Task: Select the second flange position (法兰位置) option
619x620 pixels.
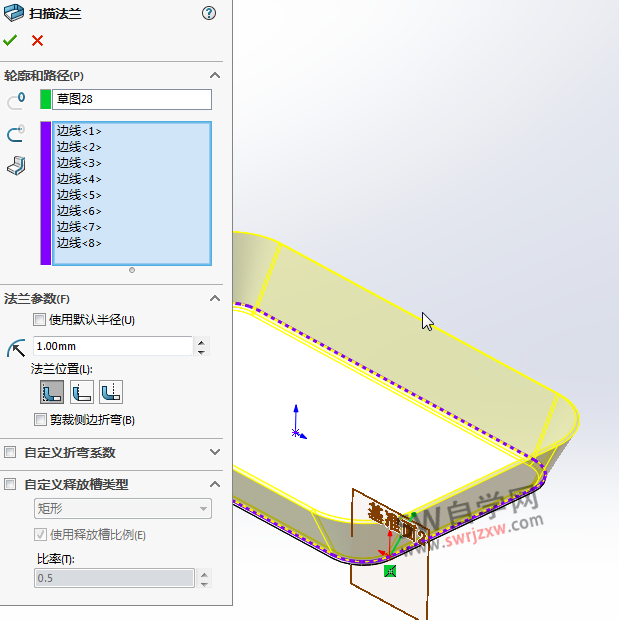Action: coord(81,392)
